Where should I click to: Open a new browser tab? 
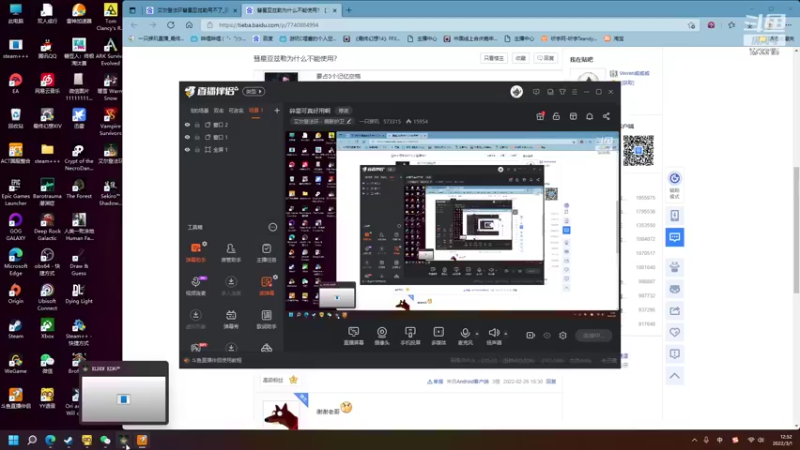(349, 10)
